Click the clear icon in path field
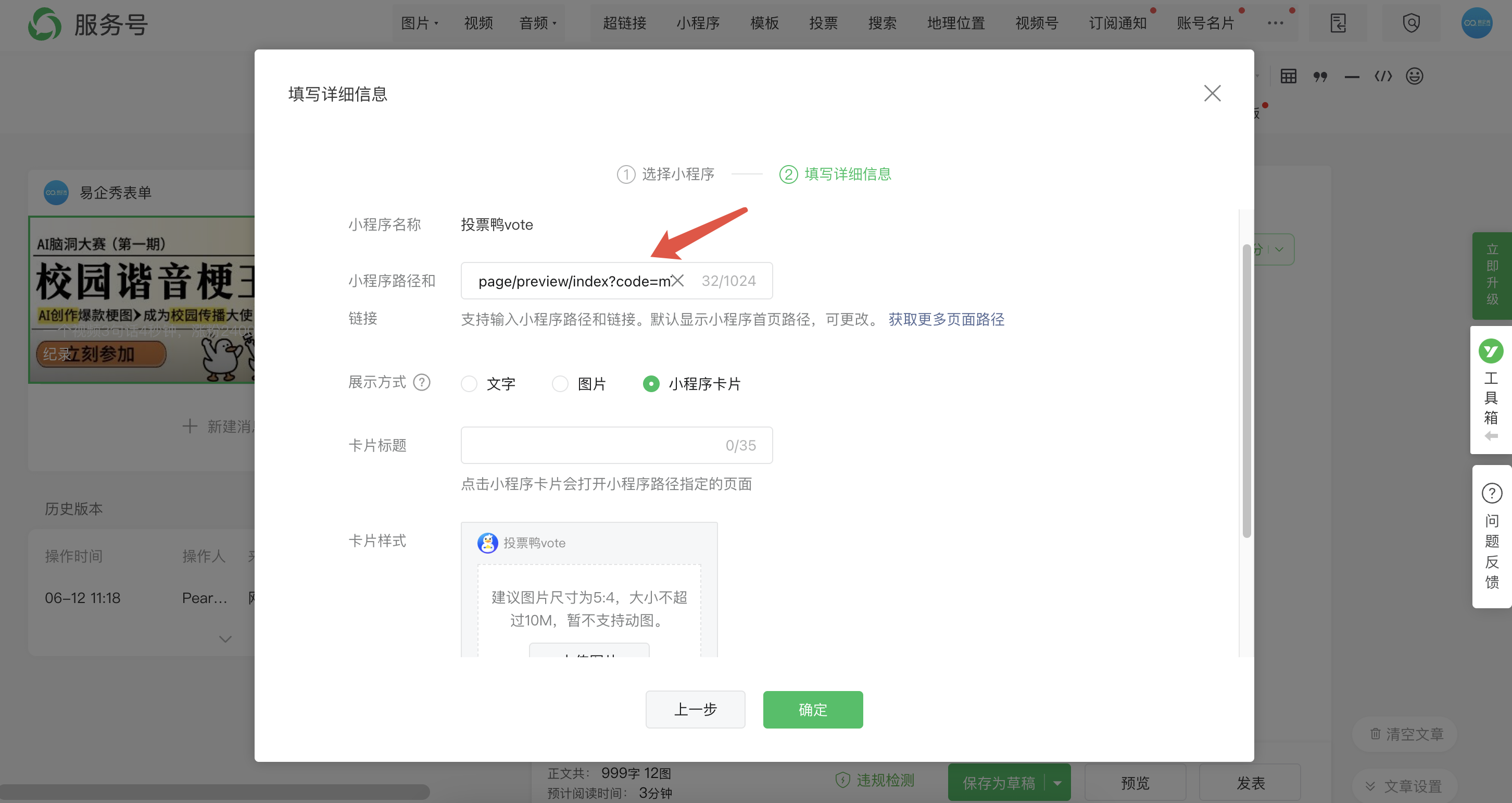This screenshot has height=803, width=1512. pyautogui.click(x=677, y=281)
